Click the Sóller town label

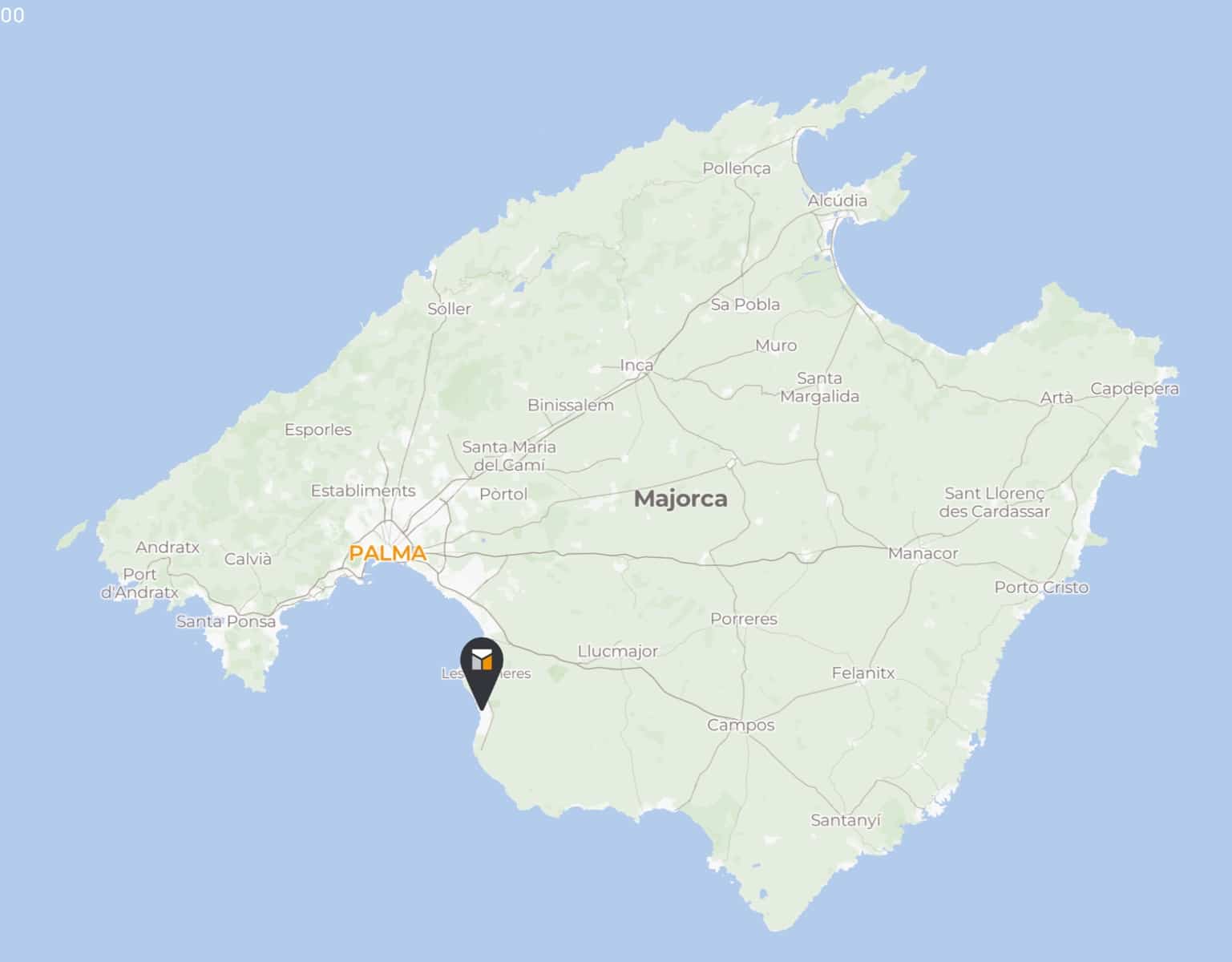pos(449,309)
